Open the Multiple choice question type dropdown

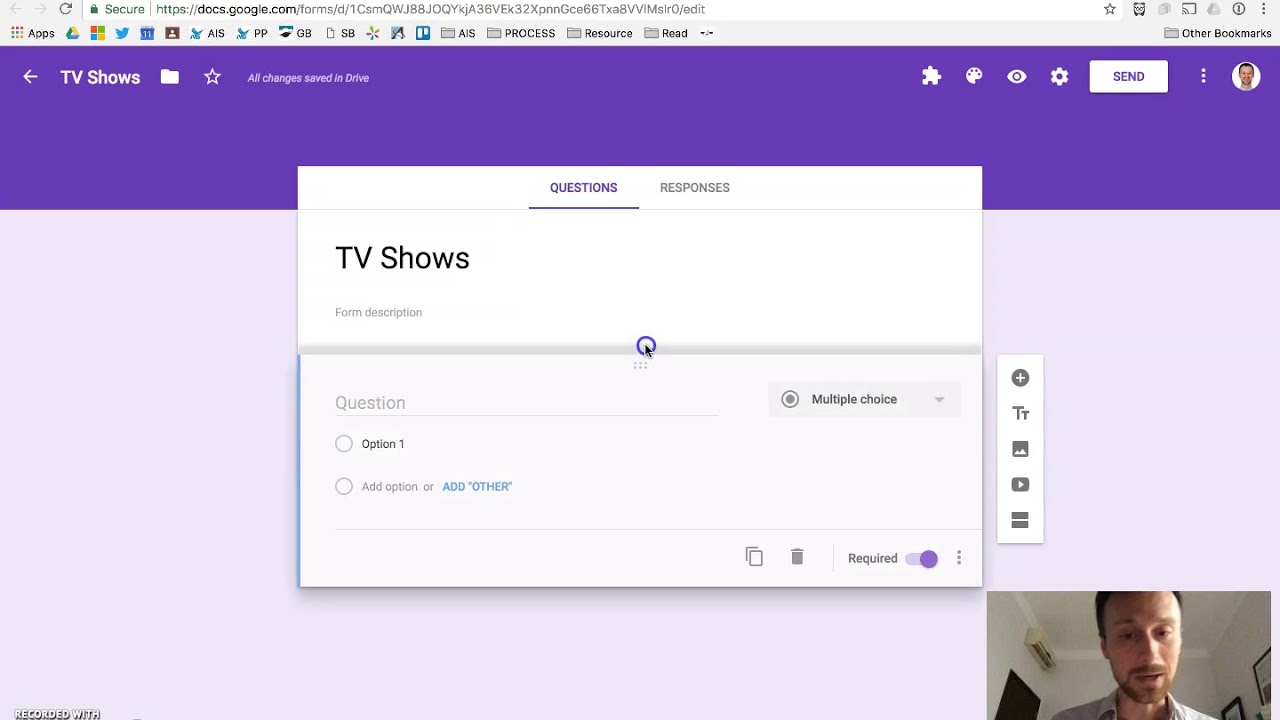[x=864, y=399]
